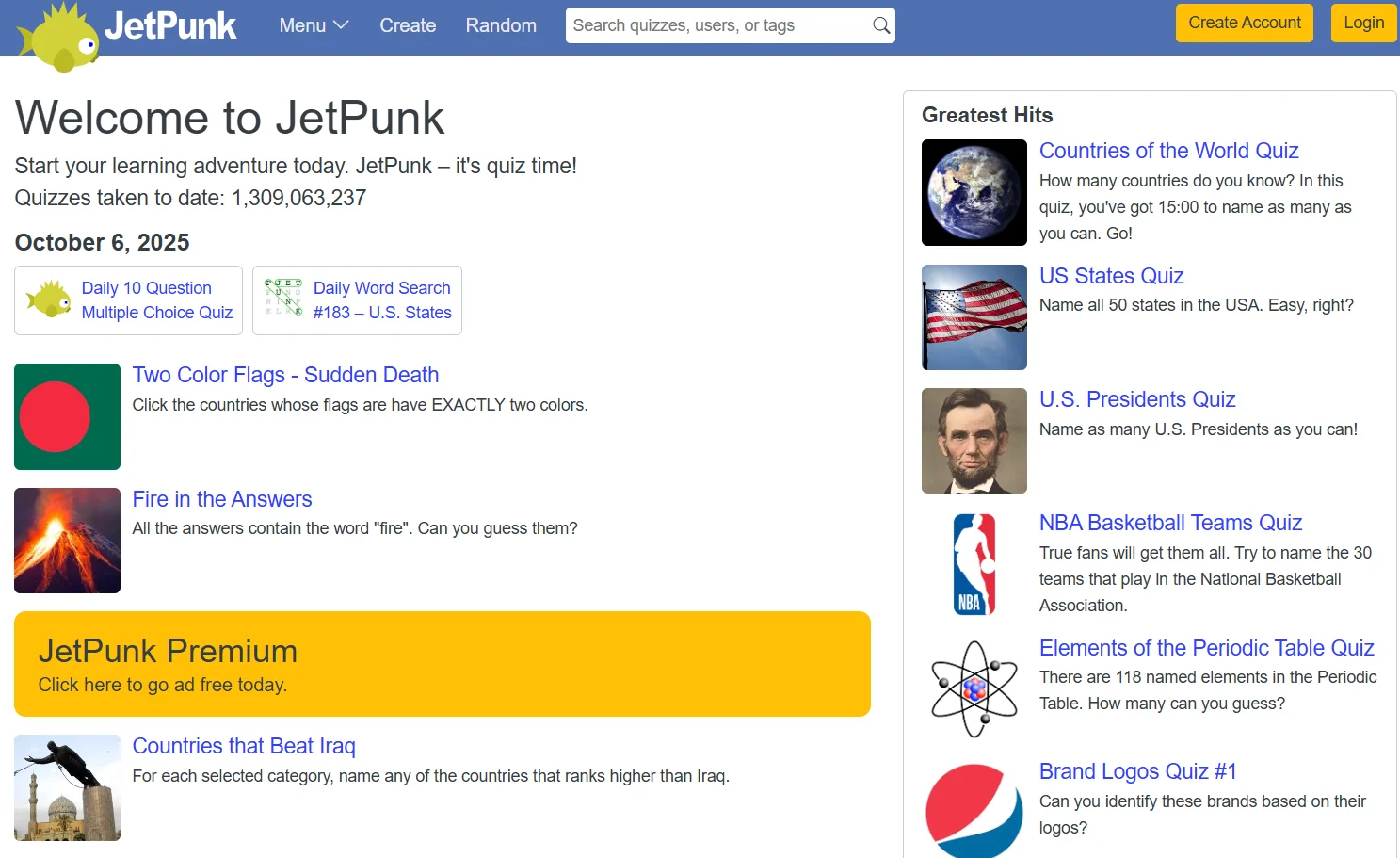The image size is (1400, 858).
Task: Open the Countries of the World Quiz link
Action: [1168, 151]
